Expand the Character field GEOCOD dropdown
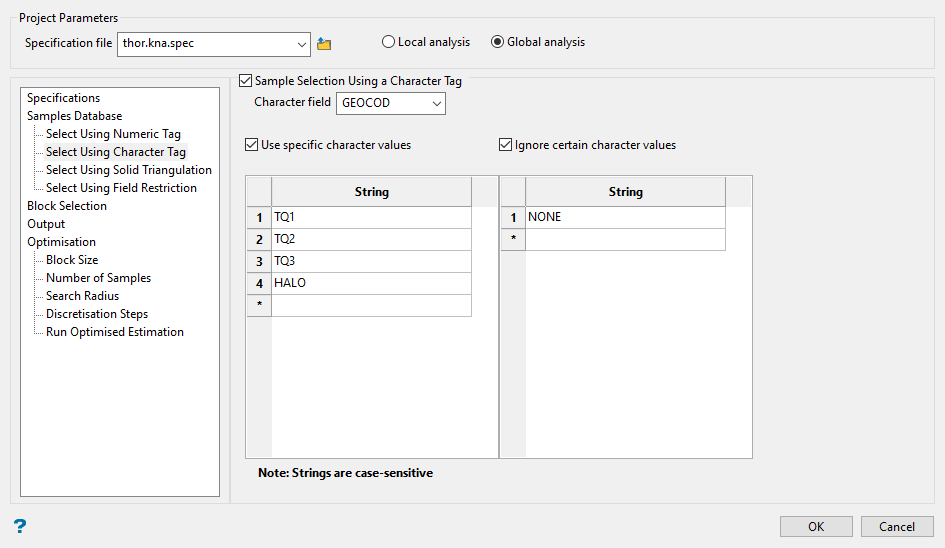Image resolution: width=945 pixels, height=548 pixels. point(436,103)
